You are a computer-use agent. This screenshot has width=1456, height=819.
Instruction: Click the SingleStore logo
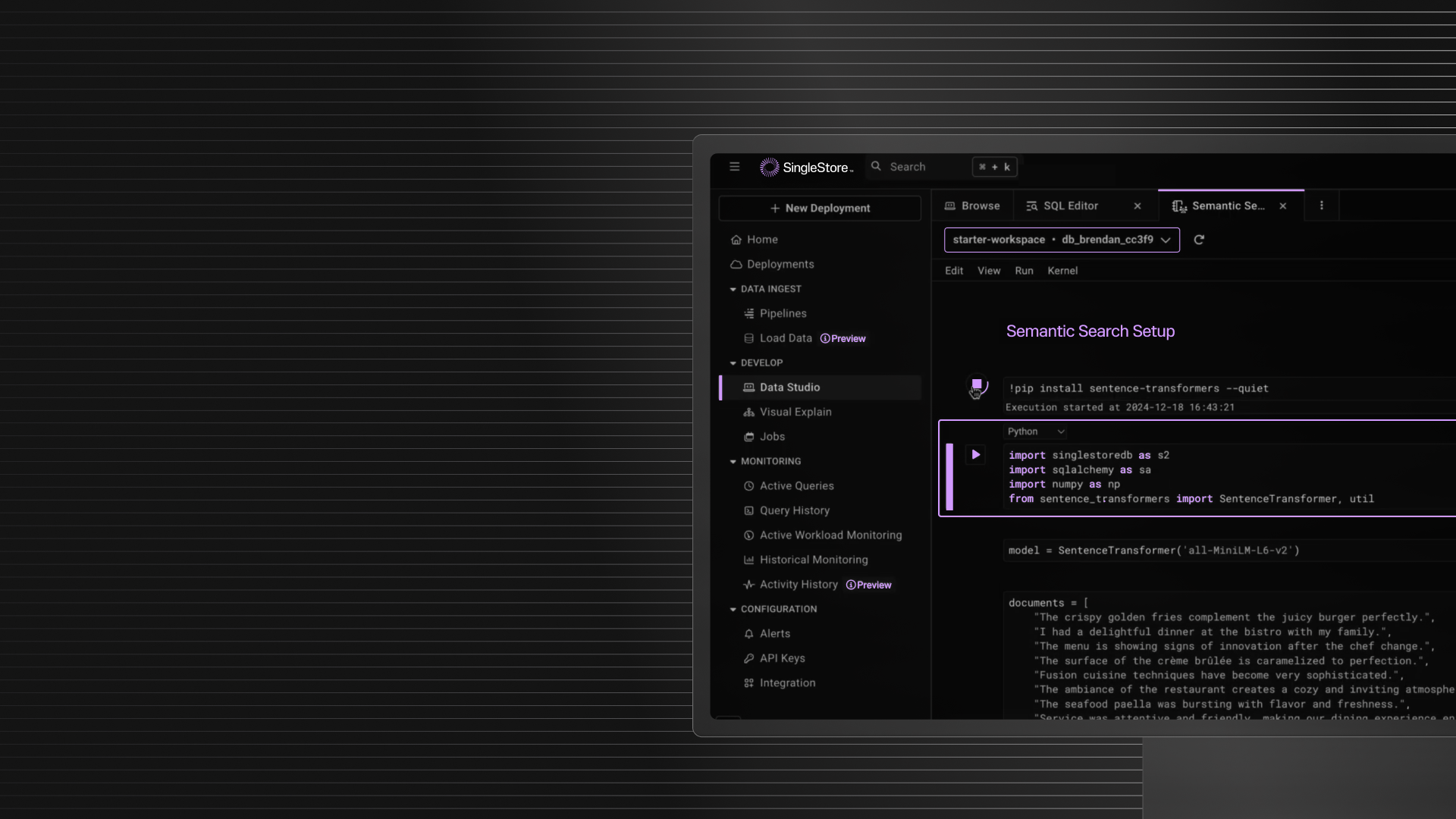pyautogui.click(x=806, y=168)
